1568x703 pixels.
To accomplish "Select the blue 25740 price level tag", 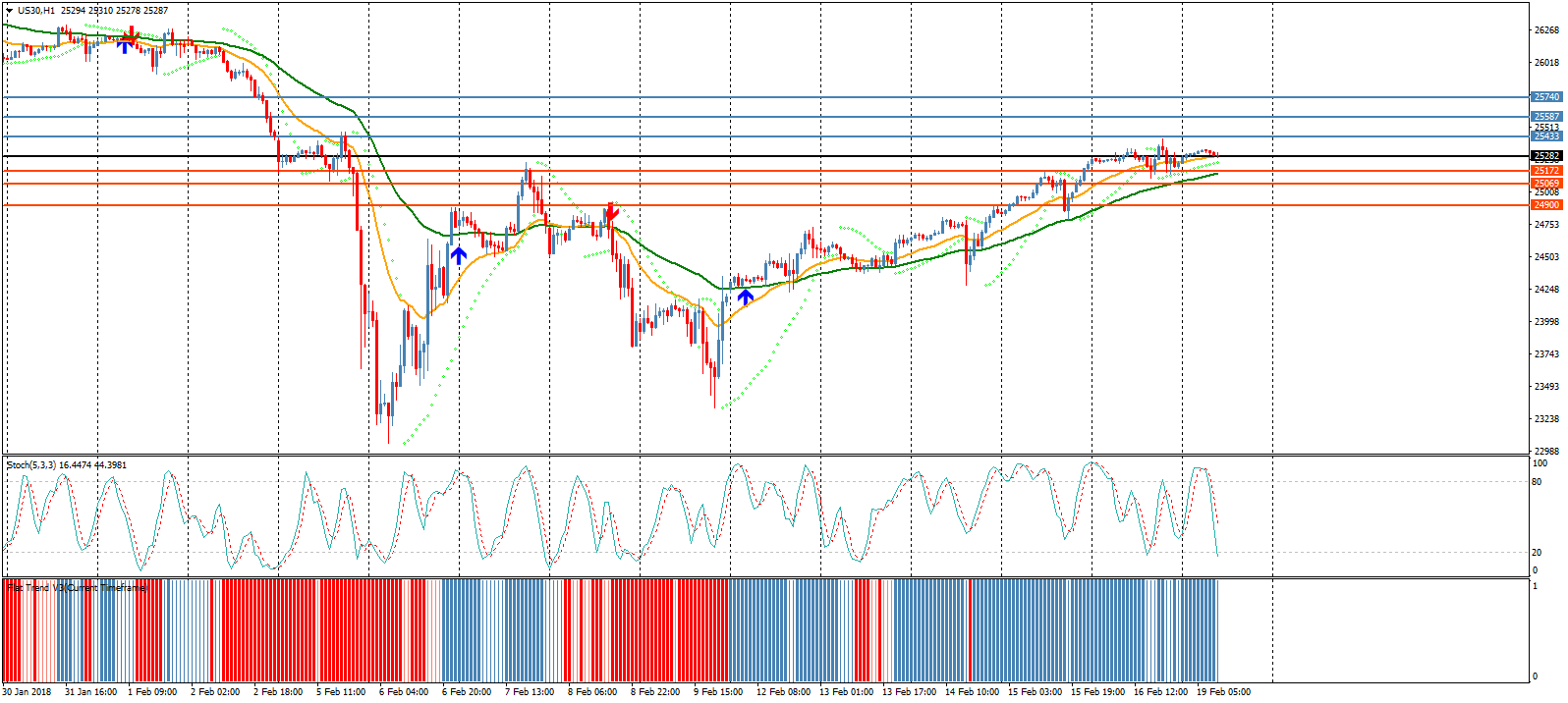I will click(x=1546, y=97).
